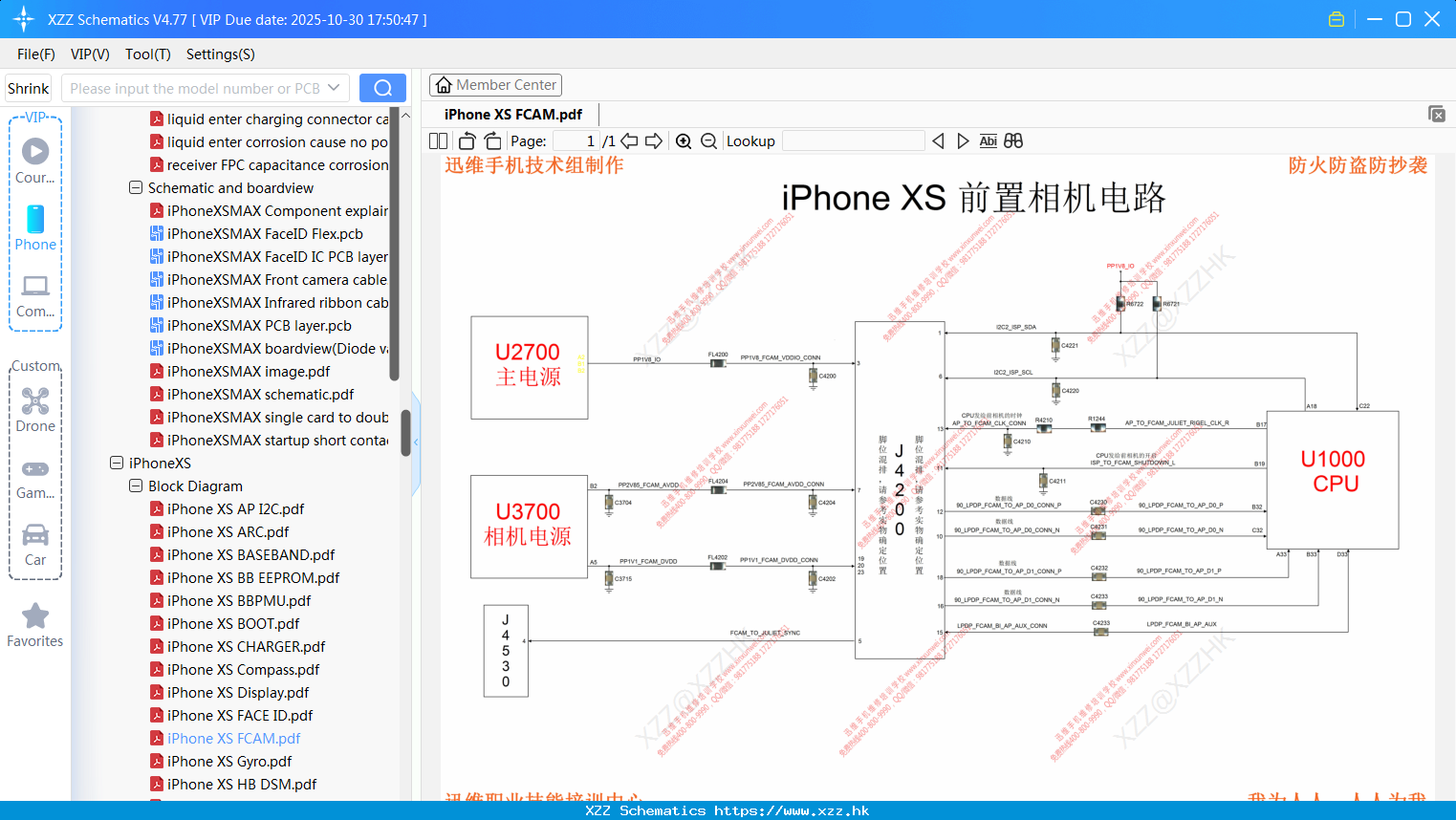Open the Game console category in sidebar
The height and width of the screenshot is (820, 1456).
pyautogui.click(x=35, y=478)
